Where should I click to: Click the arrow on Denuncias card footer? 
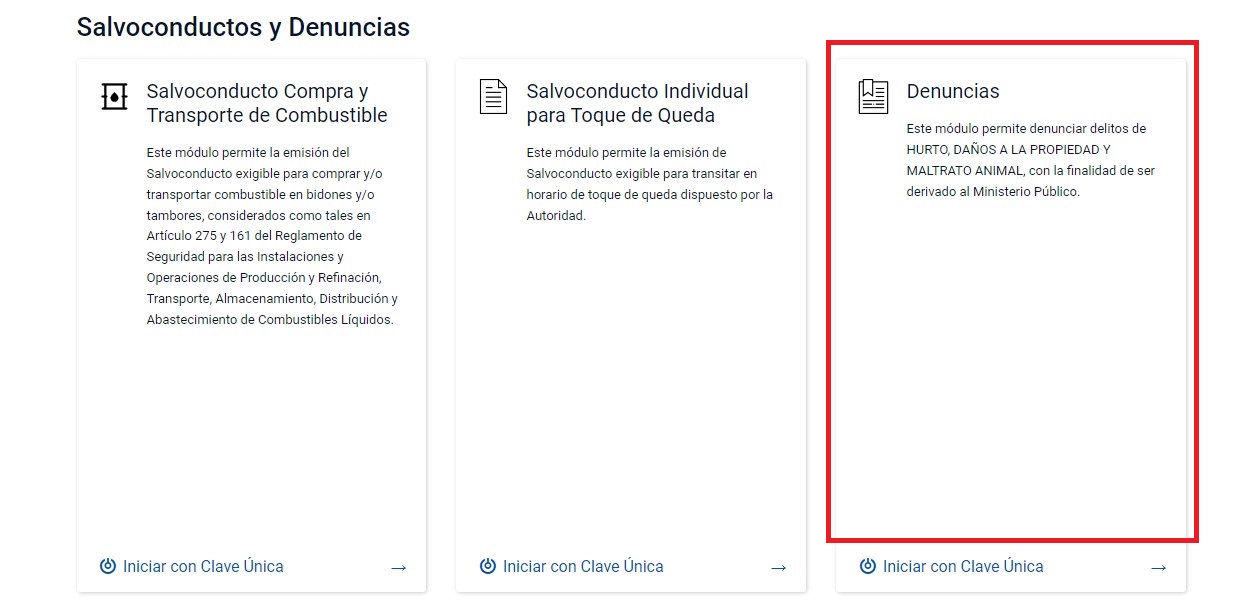coord(1158,568)
